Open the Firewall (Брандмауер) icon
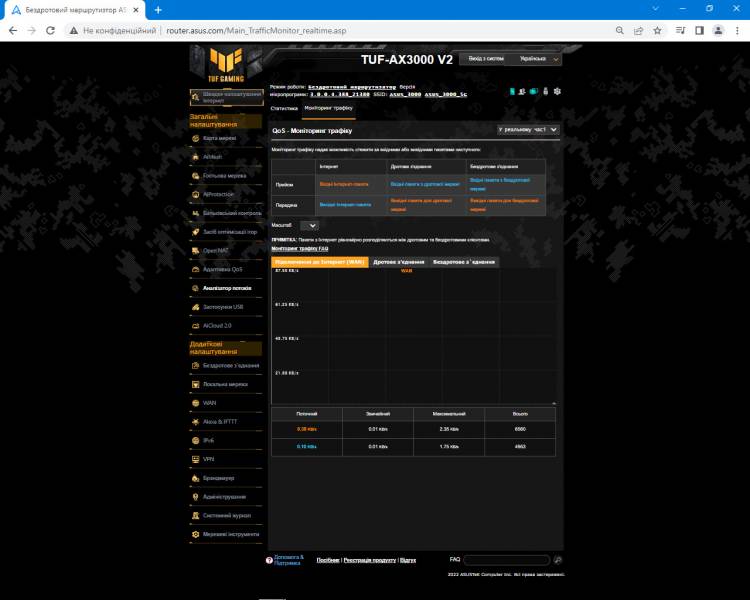This screenshot has height=600, width=750. [x=195, y=478]
